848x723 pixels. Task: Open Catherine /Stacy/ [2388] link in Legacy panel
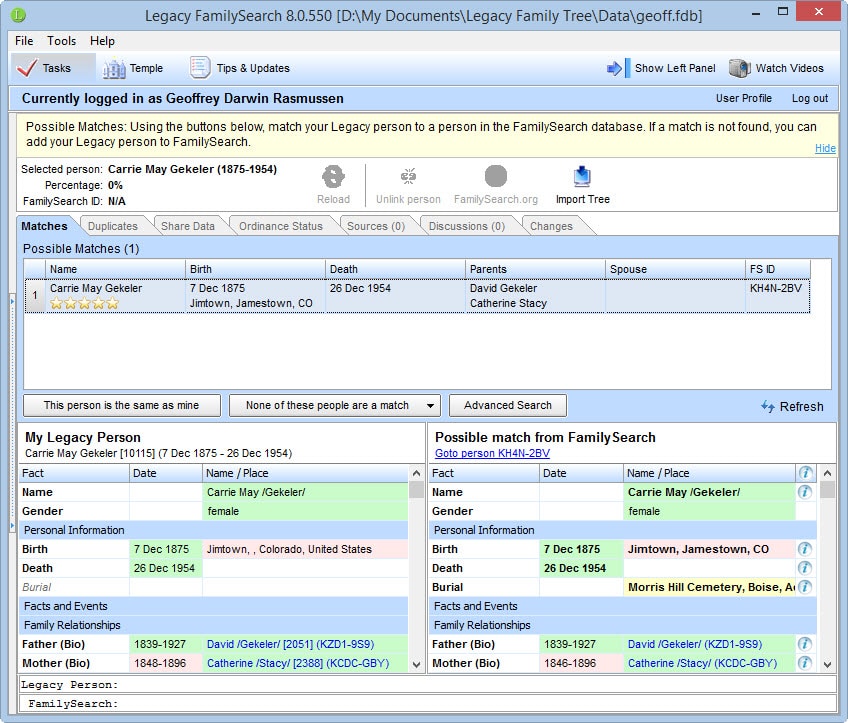[x=298, y=663]
